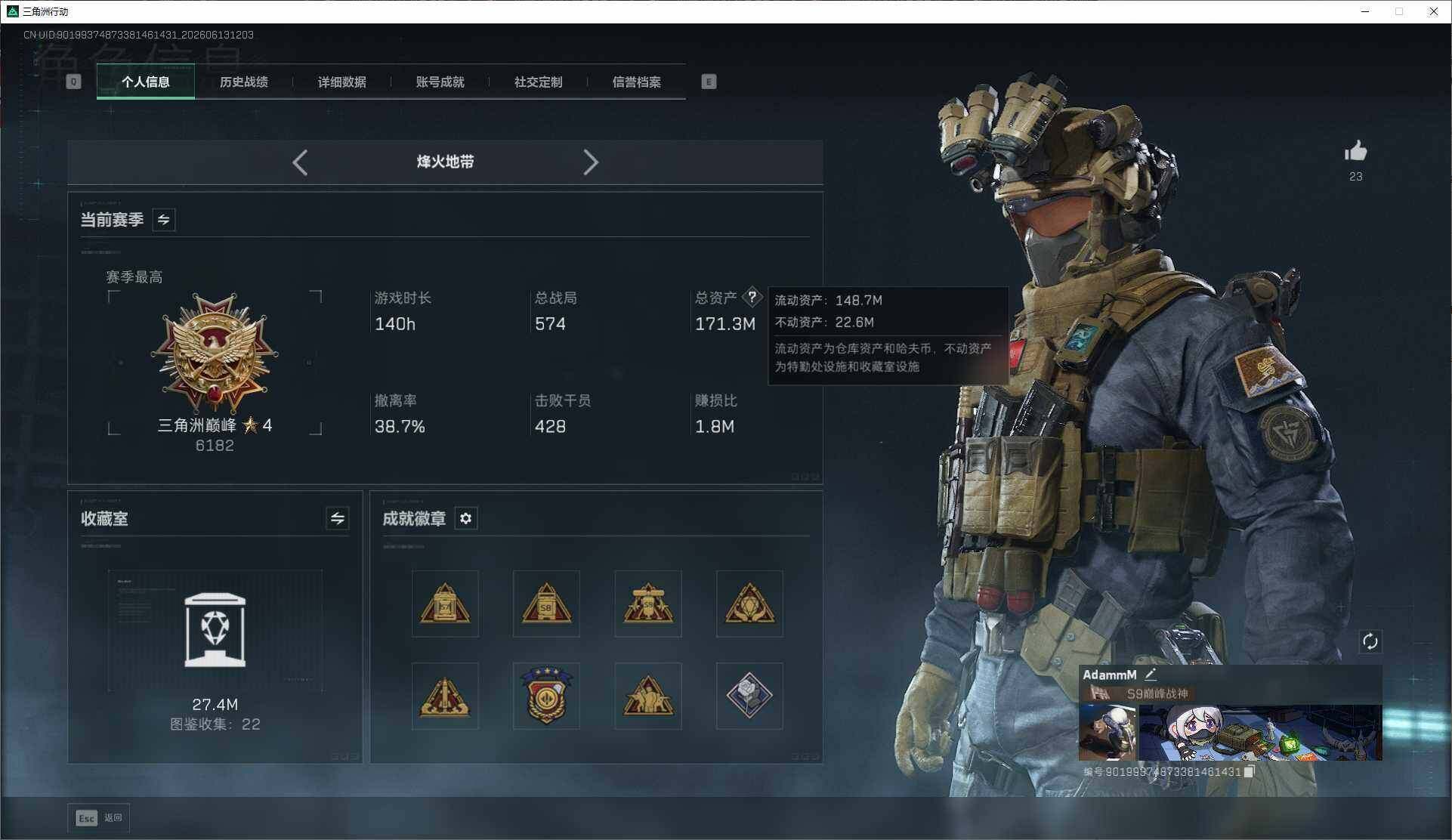
Task: Select the soldier squad triangle badge
Action: 648,696
